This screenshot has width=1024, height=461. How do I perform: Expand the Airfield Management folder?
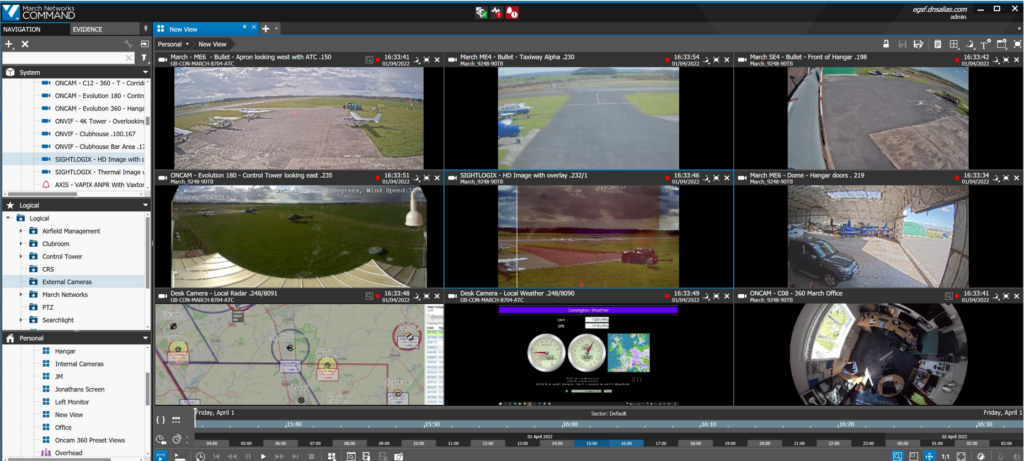pos(21,231)
